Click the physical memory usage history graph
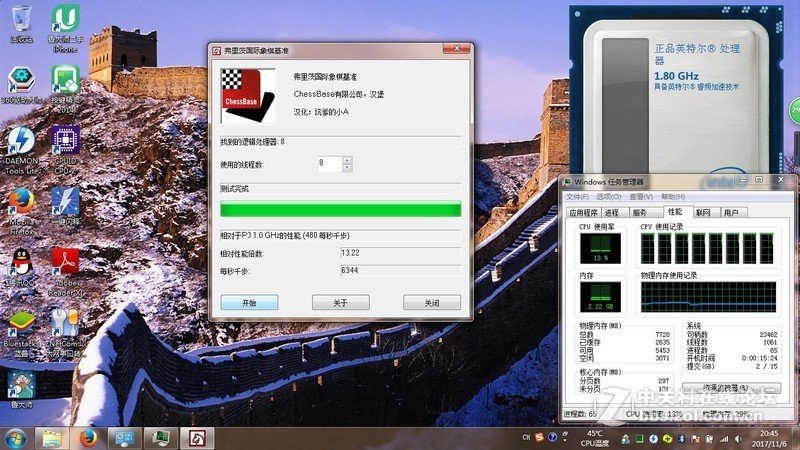The image size is (800, 450). point(709,297)
